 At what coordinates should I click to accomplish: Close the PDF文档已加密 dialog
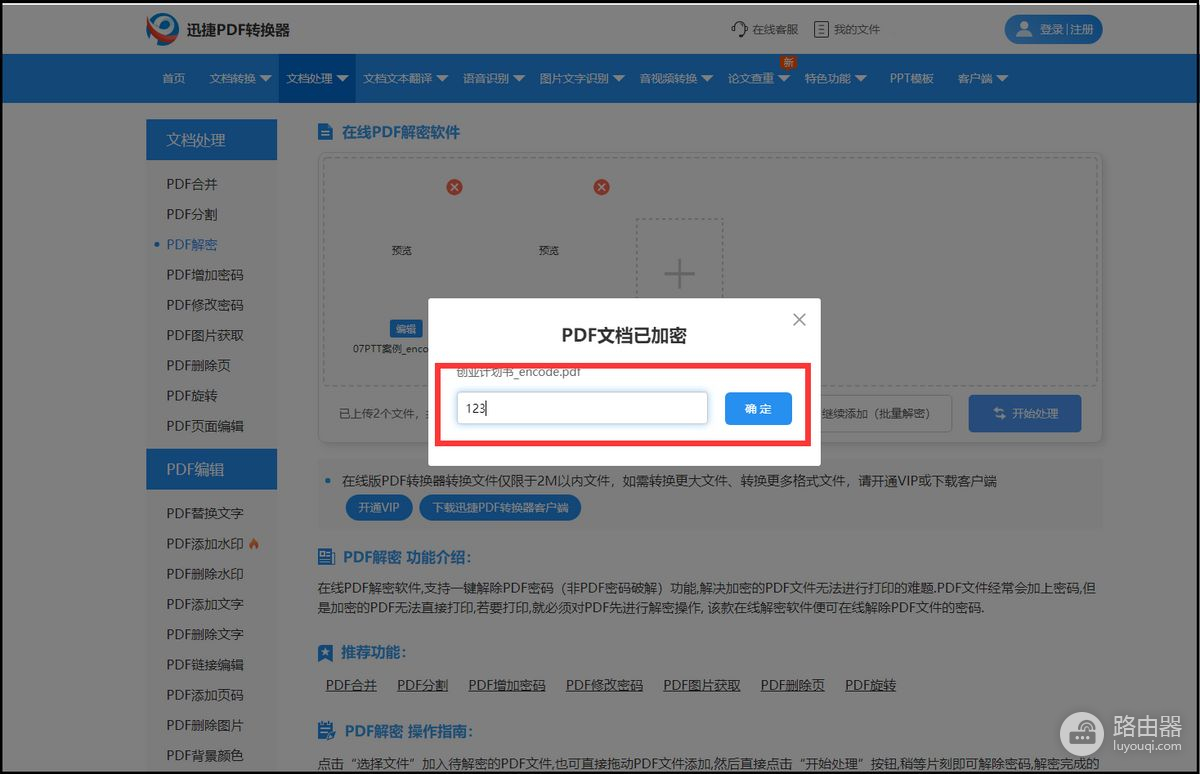pos(799,320)
